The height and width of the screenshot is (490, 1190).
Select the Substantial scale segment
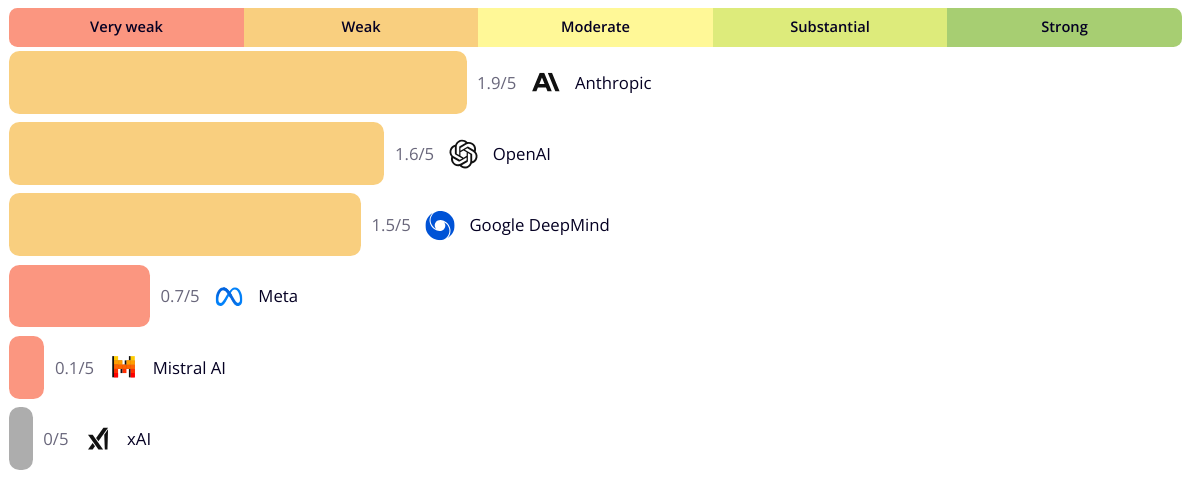[x=830, y=27]
